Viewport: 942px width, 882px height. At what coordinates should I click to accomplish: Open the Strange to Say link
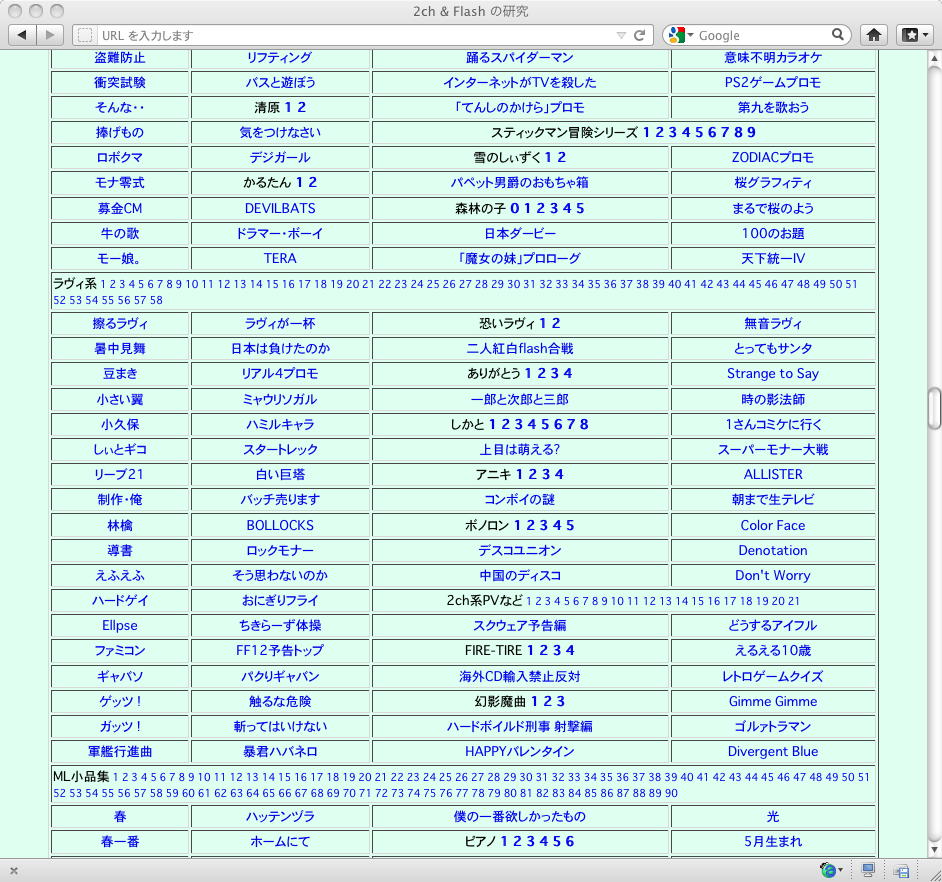coord(773,374)
